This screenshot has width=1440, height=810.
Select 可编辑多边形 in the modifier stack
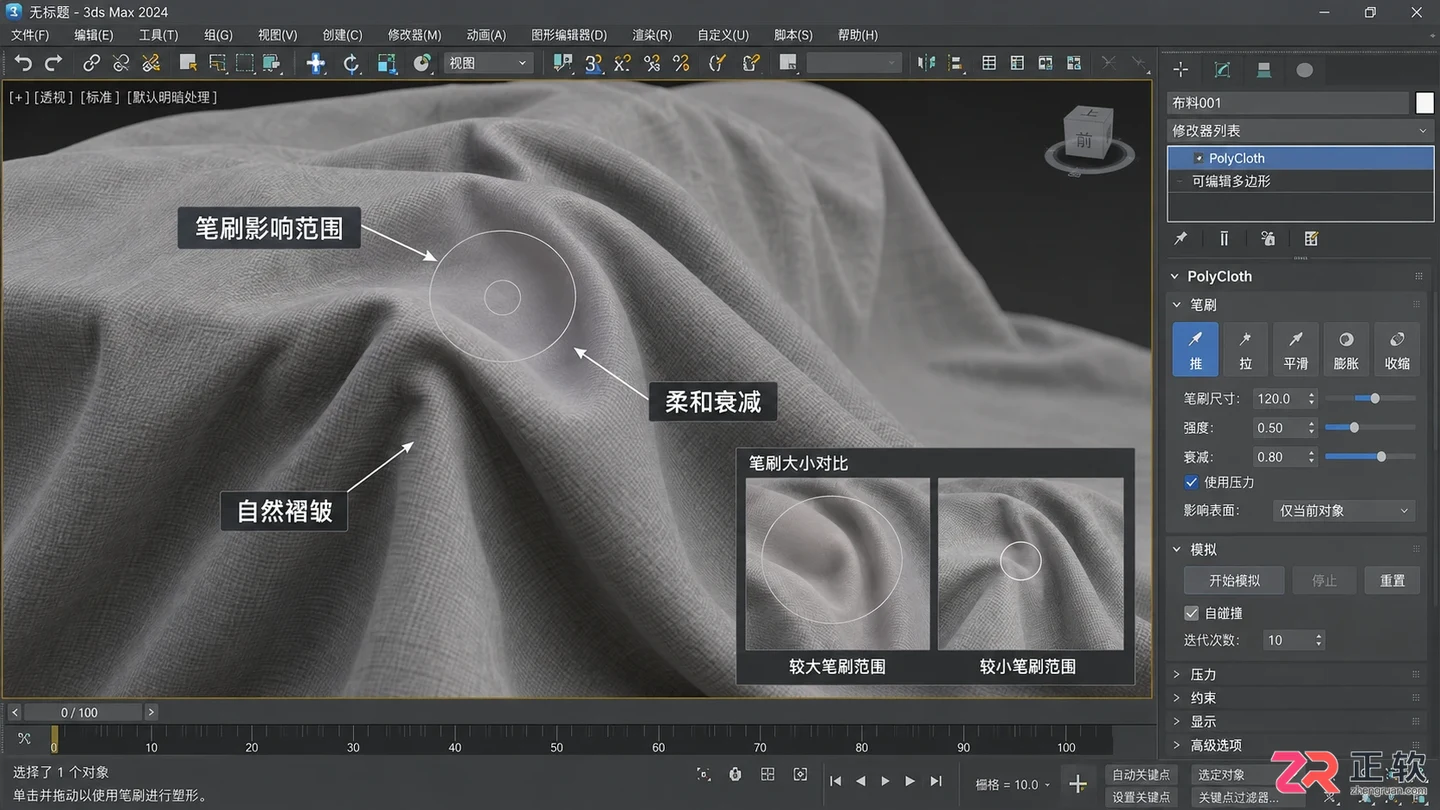click(1300, 182)
